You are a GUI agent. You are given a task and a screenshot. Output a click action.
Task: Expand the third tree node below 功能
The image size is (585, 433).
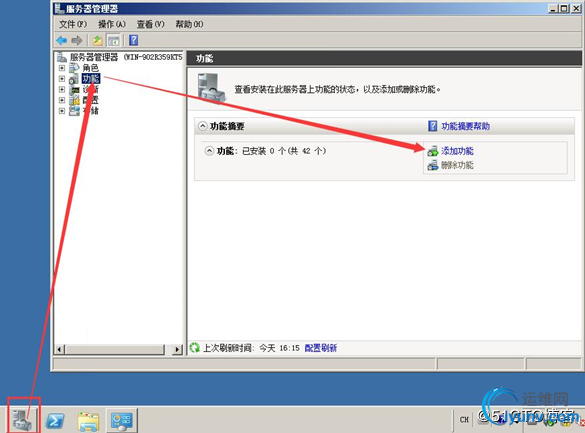click(62, 90)
